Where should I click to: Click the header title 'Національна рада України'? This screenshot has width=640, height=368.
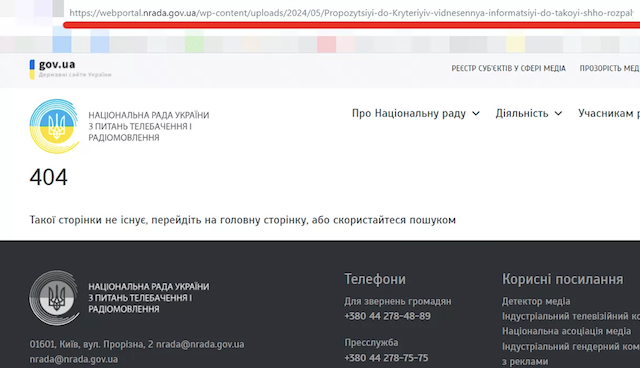tap(149, 126)
